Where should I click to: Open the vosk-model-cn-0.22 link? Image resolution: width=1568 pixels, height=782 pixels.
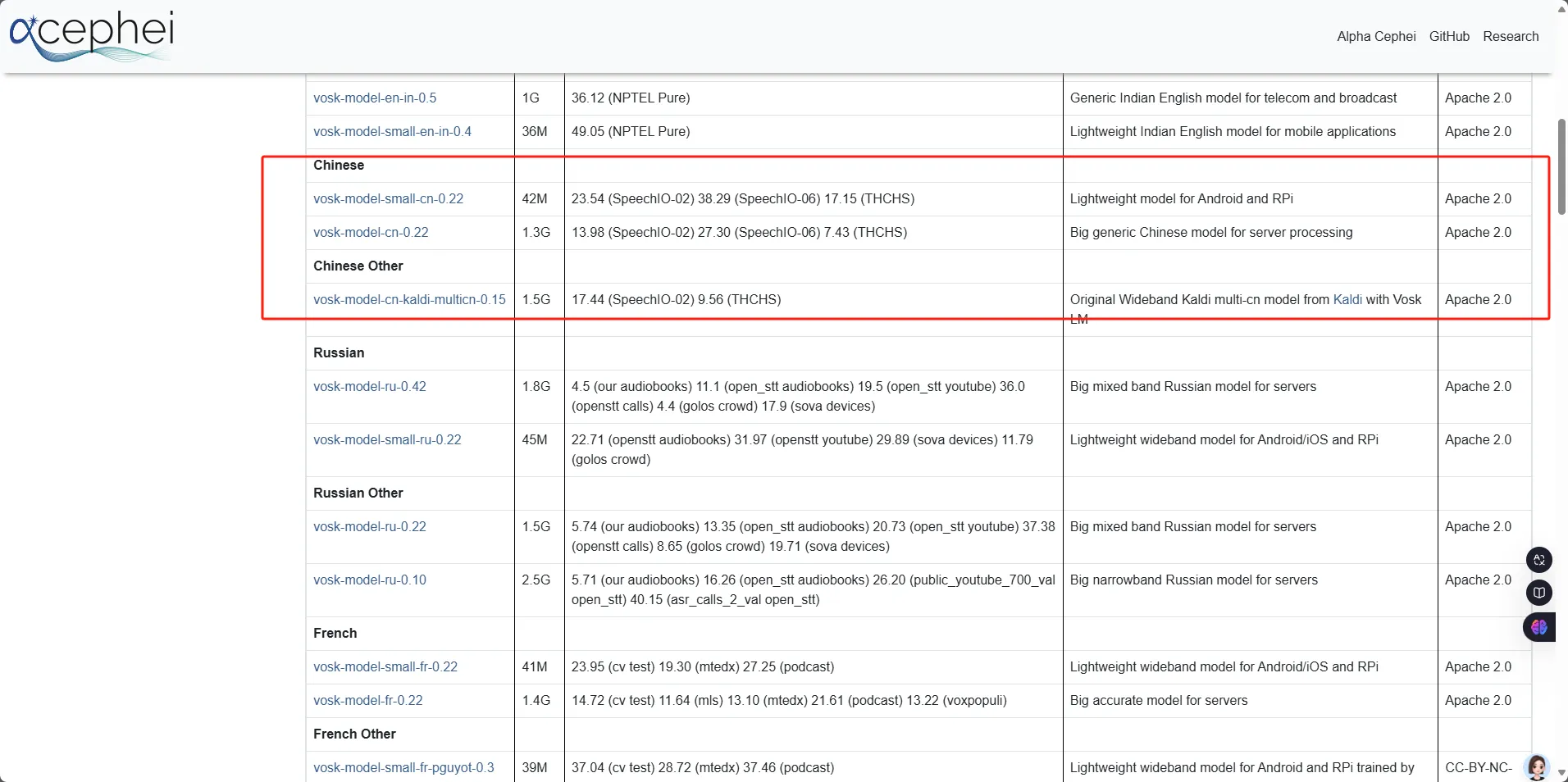coord(371,232)
